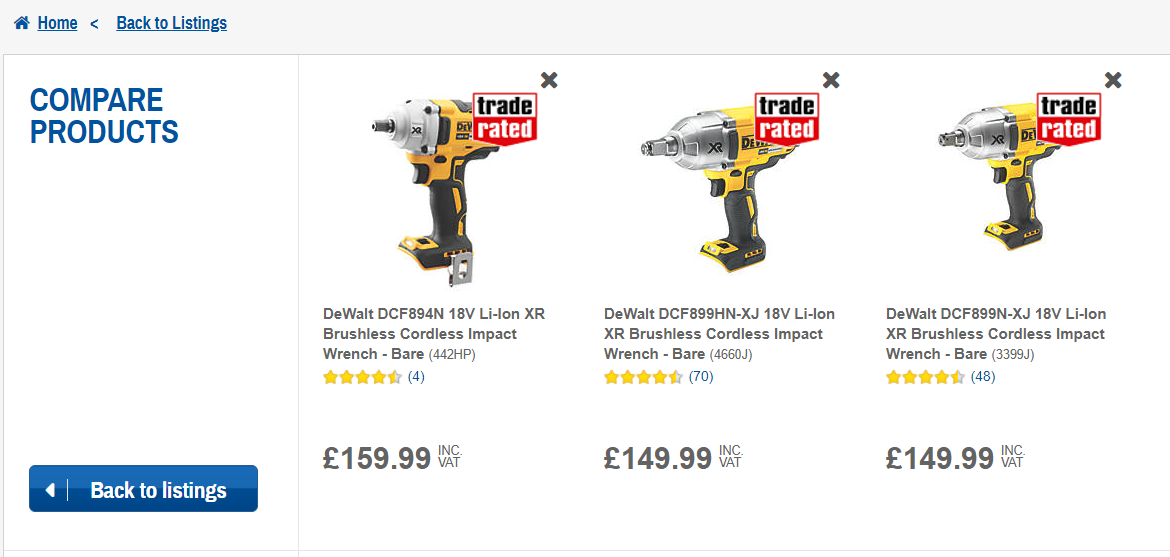
Task: Click trade rated badge on DCF899N-XJ
Action: [x=1069, y=117]
